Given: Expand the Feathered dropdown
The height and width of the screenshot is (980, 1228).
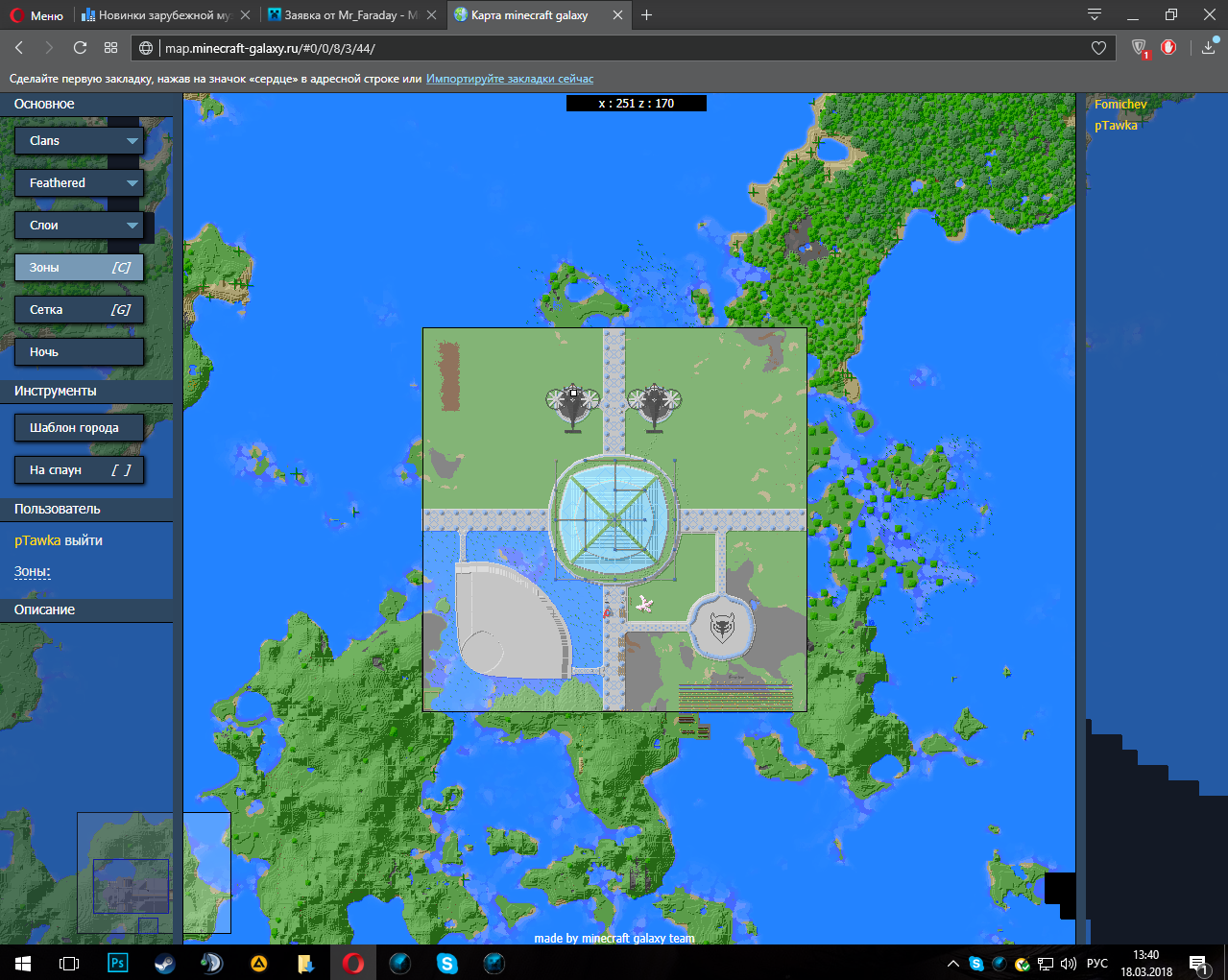Looking at the screenshot, I should (x=79, y=183).
